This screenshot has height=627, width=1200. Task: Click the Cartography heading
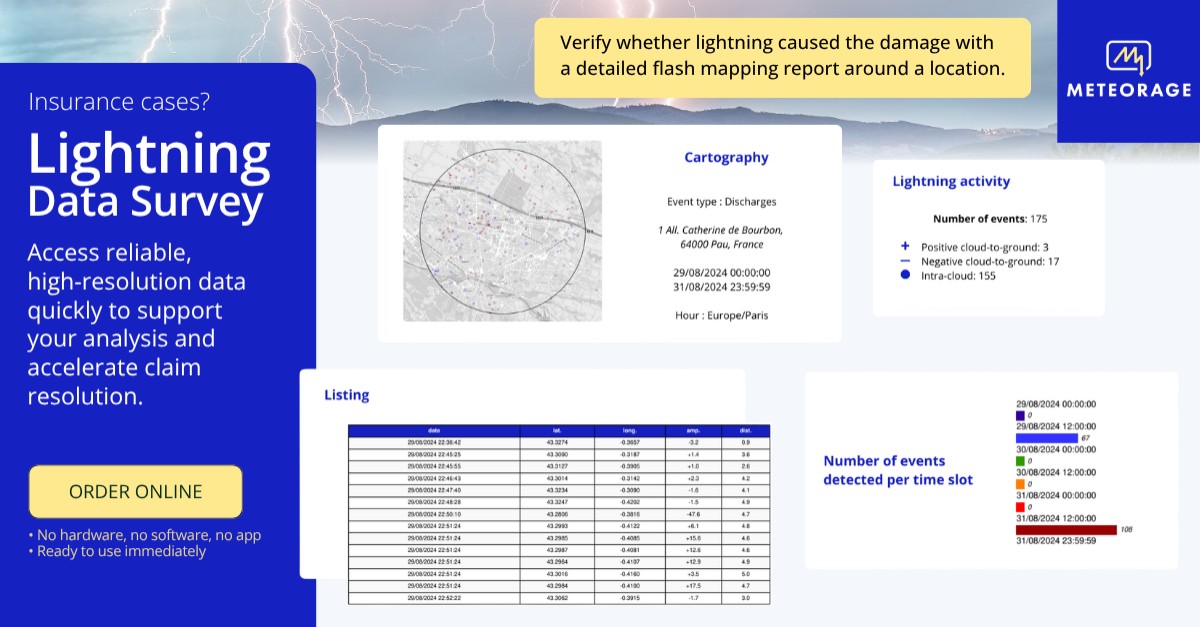pos(726,157)
